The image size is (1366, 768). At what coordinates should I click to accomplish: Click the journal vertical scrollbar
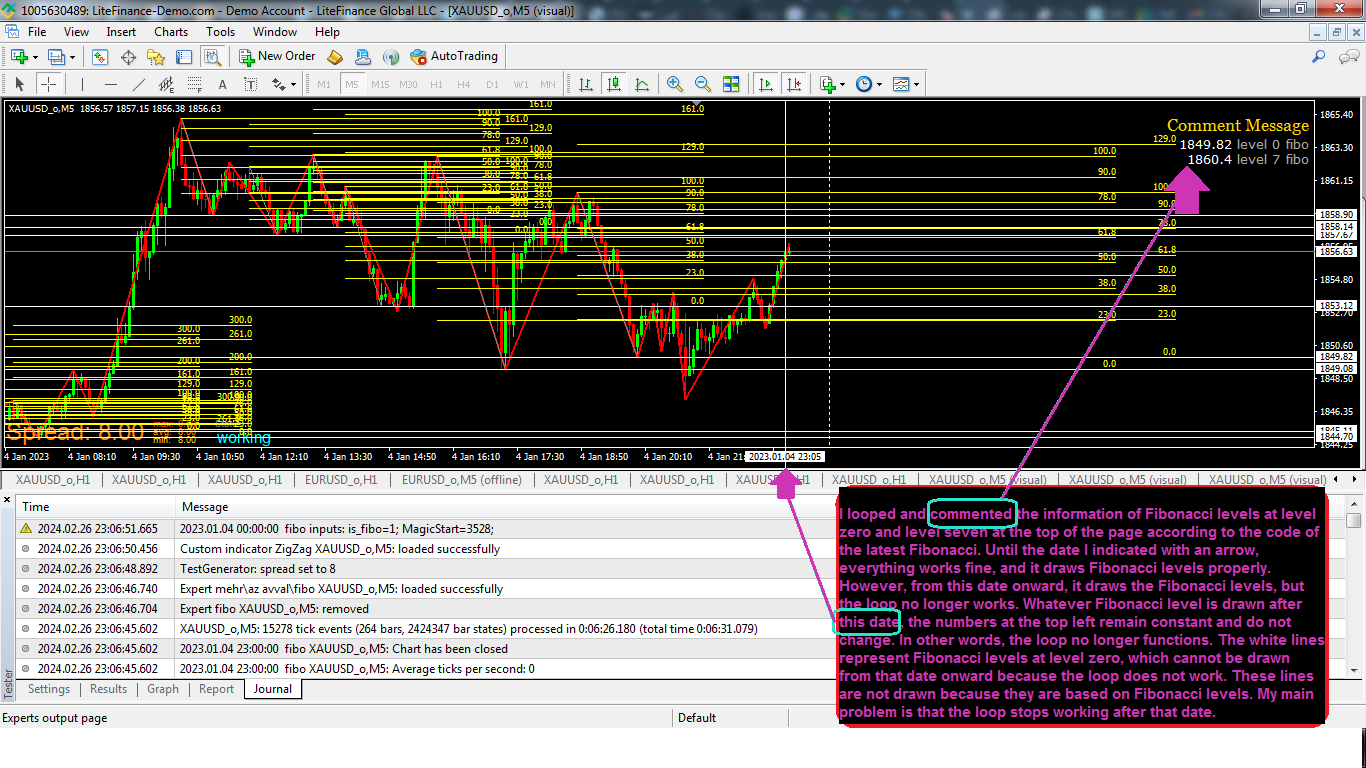[1354, 588]
